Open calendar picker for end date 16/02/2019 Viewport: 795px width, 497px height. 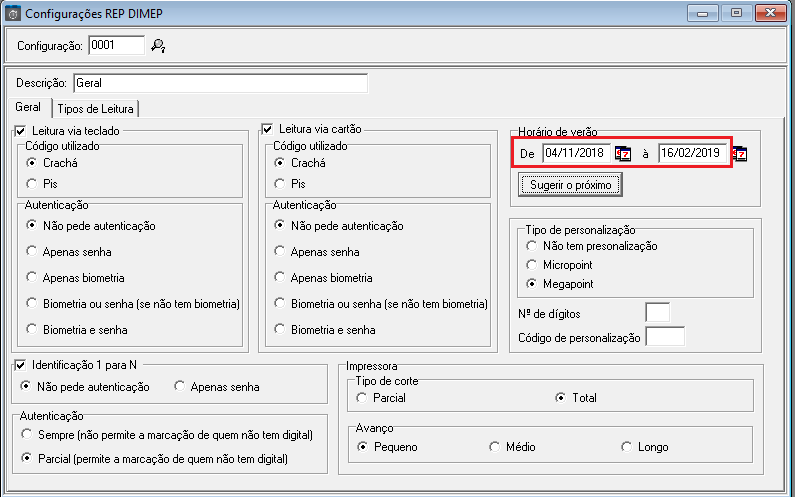pyautogui.click(x=740, y=154)
